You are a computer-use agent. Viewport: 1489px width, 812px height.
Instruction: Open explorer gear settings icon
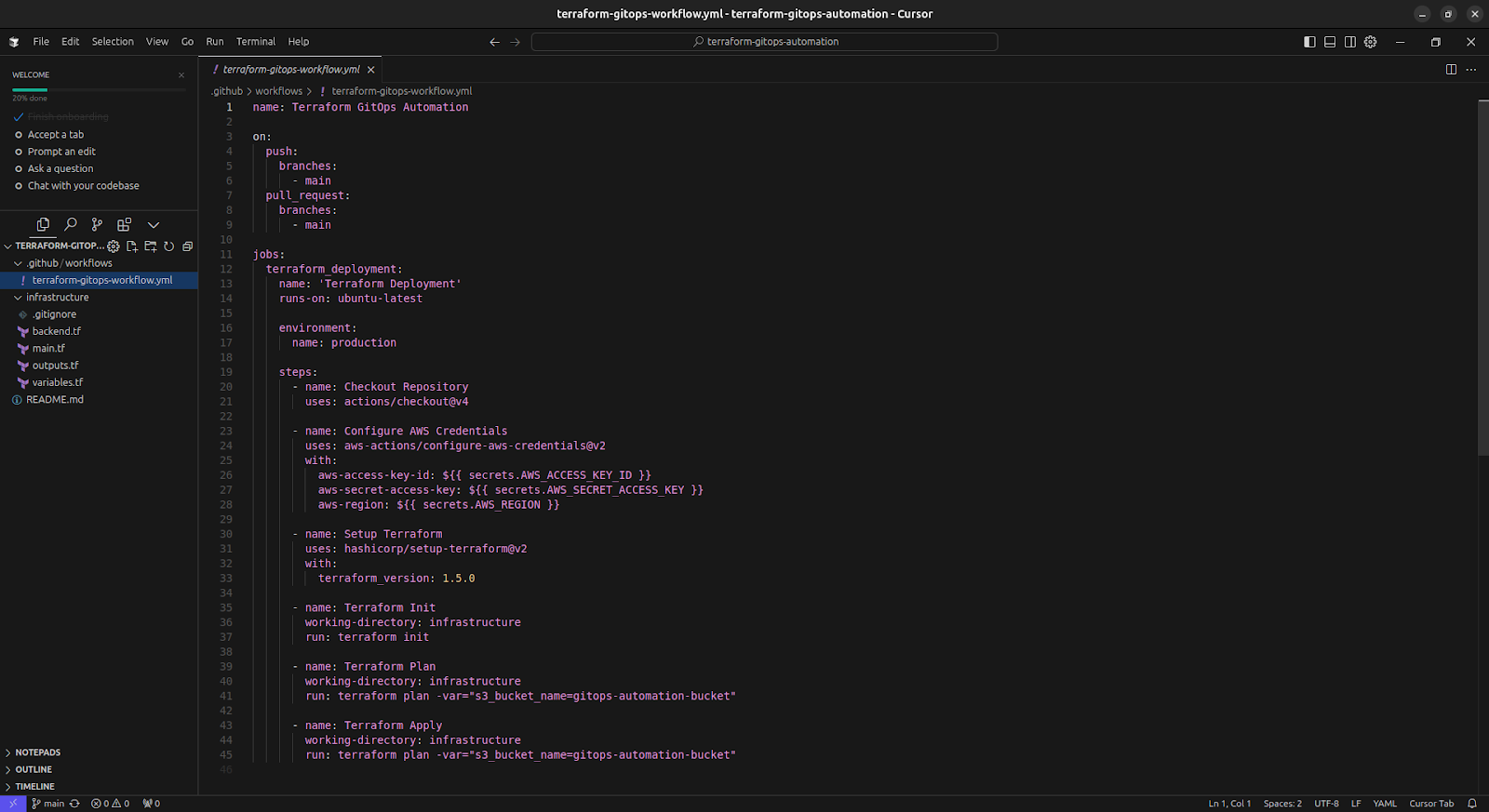114,246
